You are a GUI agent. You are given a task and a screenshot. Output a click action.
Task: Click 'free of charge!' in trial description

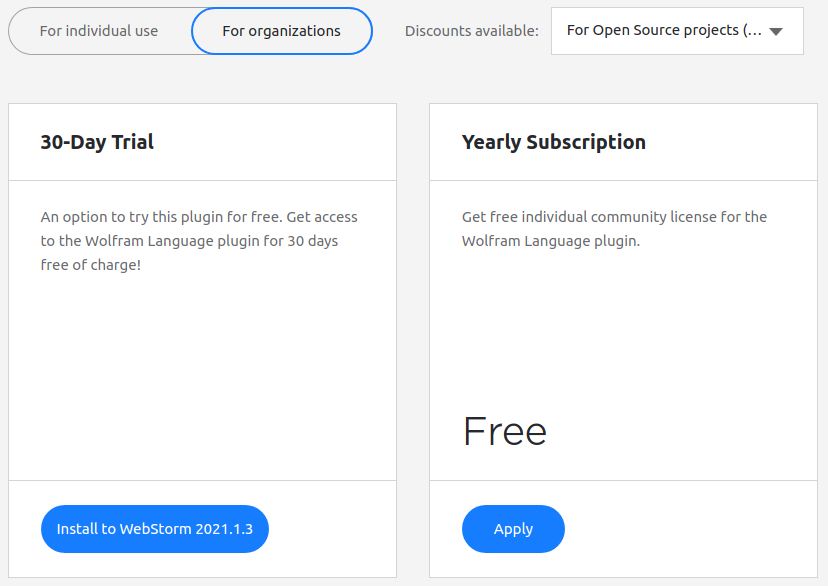pyautogui.click(x=91, y=265)
